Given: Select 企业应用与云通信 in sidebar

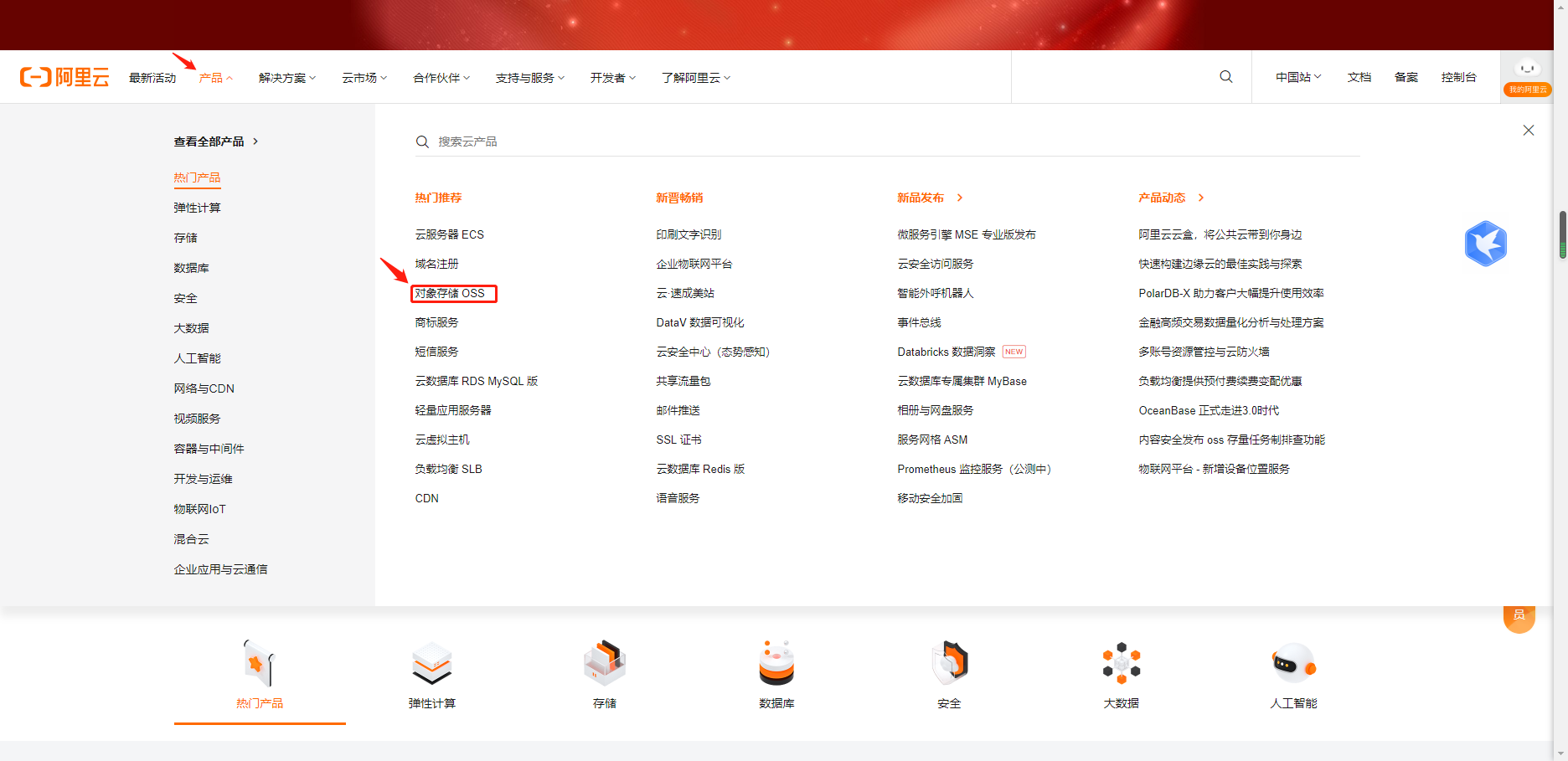Looking at the screenshot, I should [x=220, y=569].
